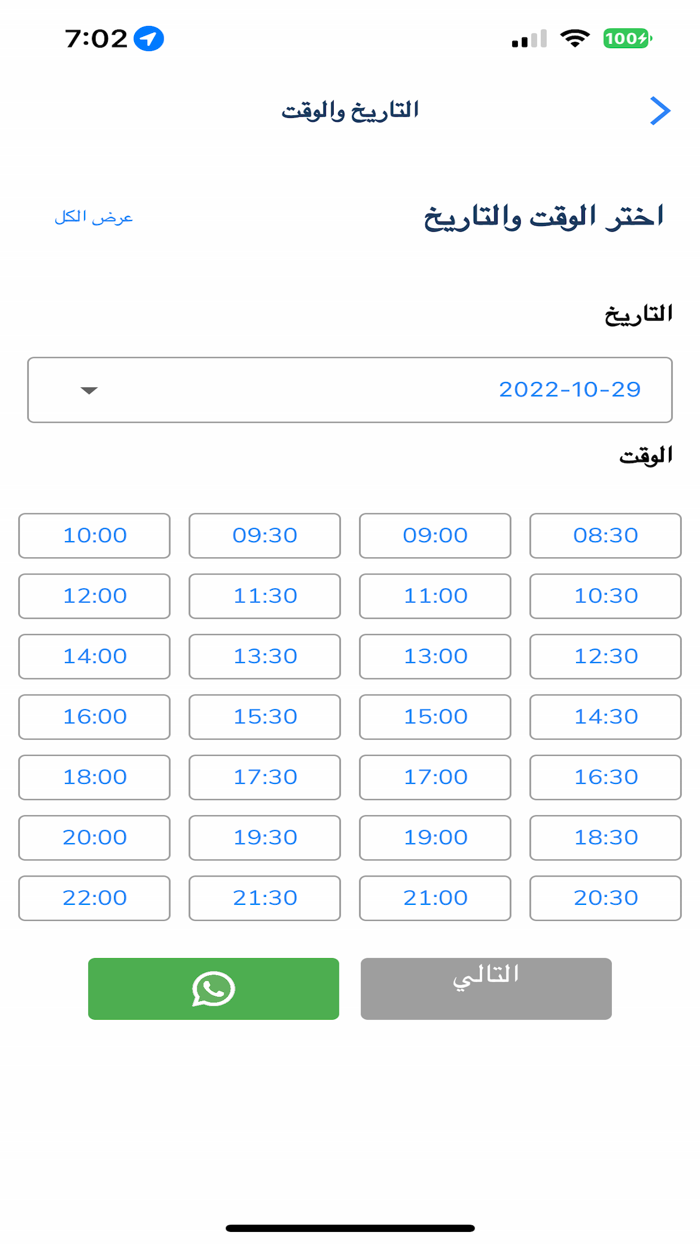Image resolution: width=700 pixels, height=1244 pixels.
Task: Choose the 10:00 appointment time
Action: pyautogui.click(x=94, y=535)
